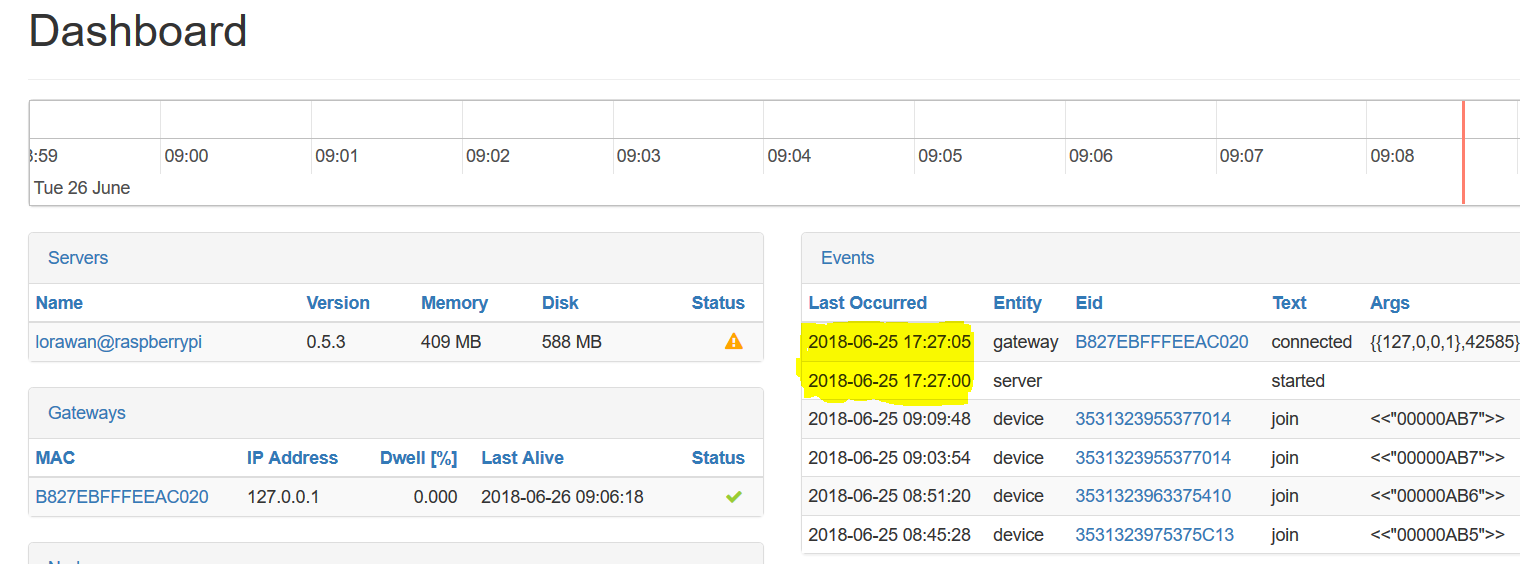This screenshot has width=1520, height=564.
Task: Click the 0.5.3 version value
Action: [x=326, y=342]
